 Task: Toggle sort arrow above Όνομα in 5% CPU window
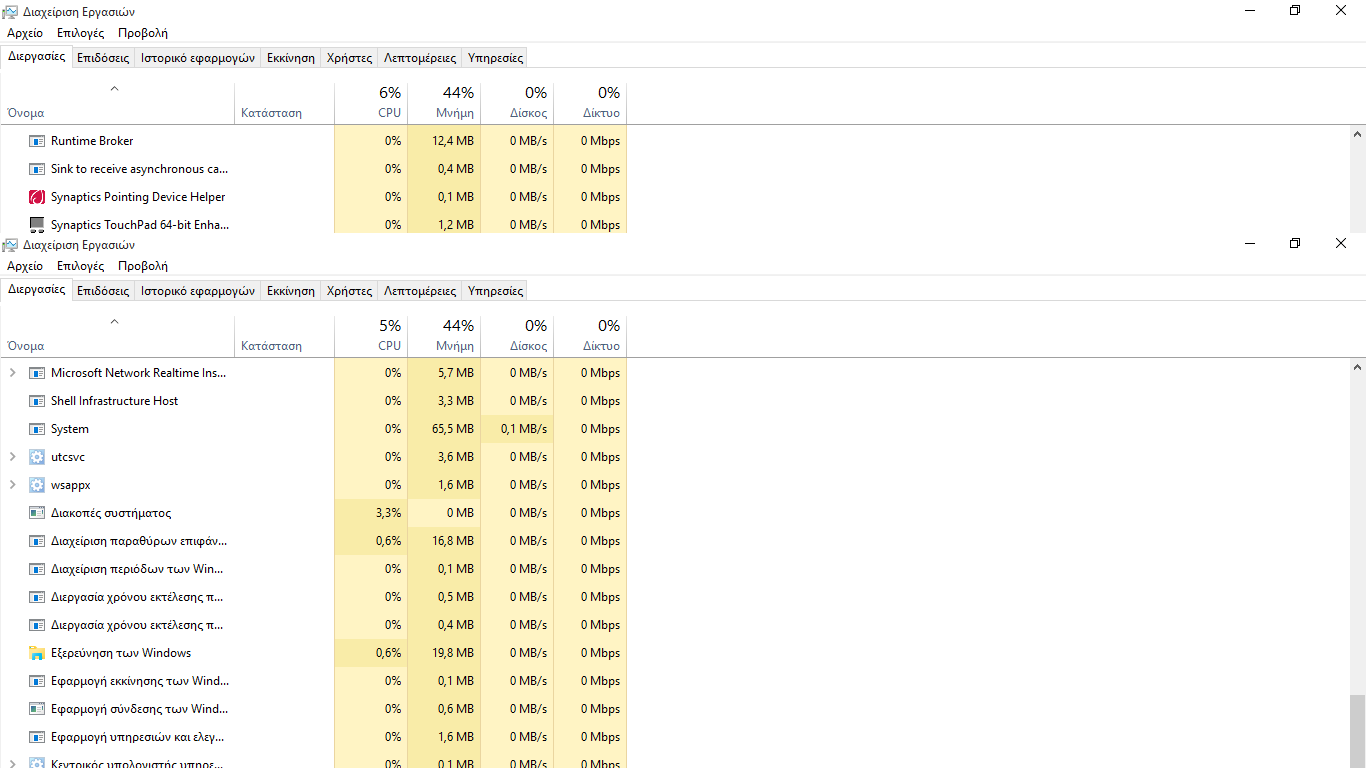114,322
